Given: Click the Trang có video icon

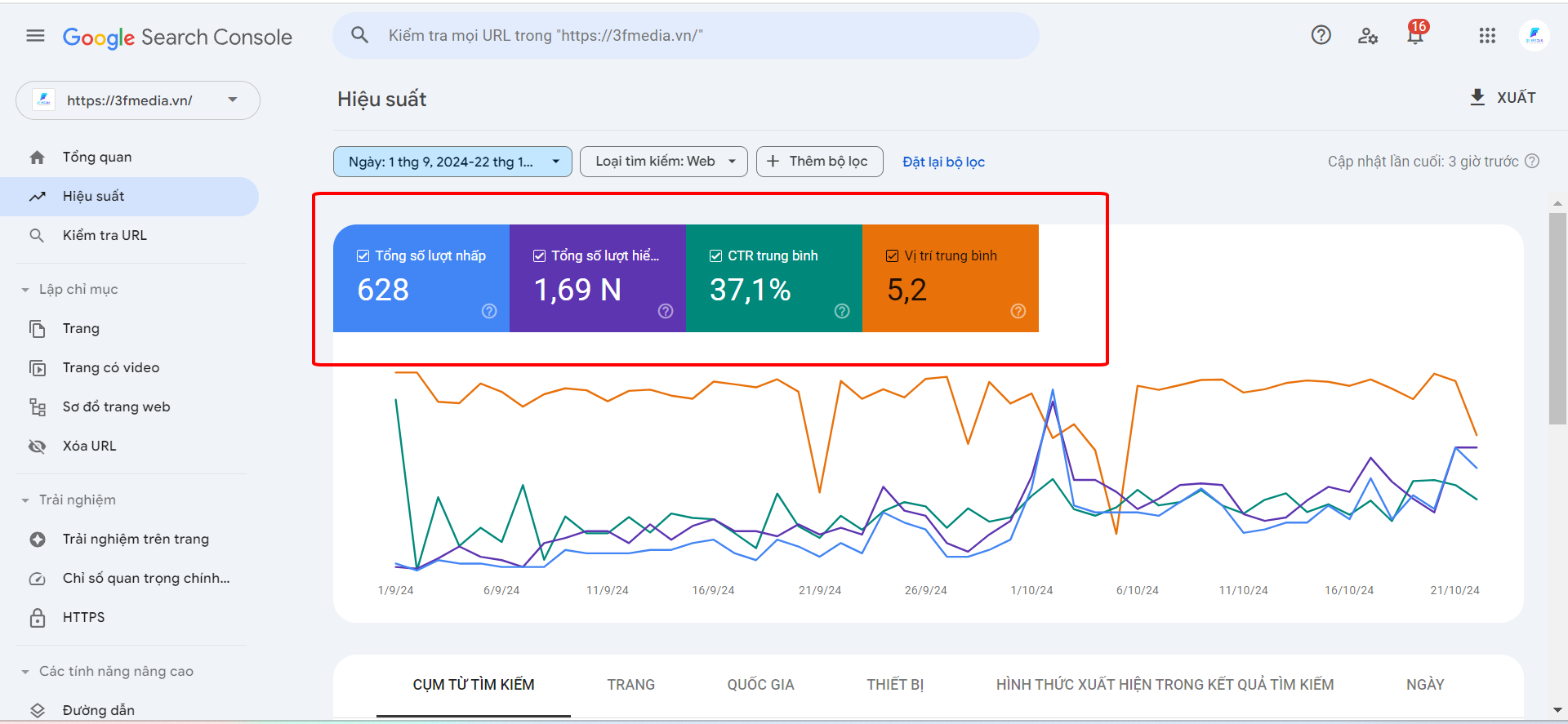Looking at the screenshot, I should click(37, 368).
